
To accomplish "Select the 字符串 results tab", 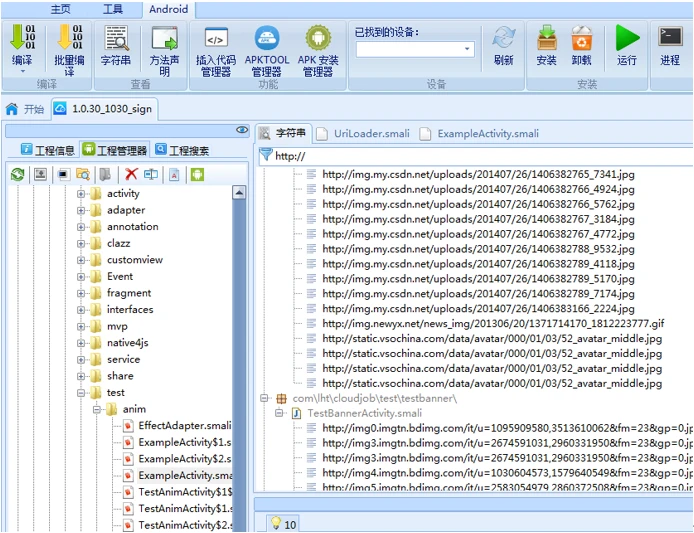I will tap(283, 133).
